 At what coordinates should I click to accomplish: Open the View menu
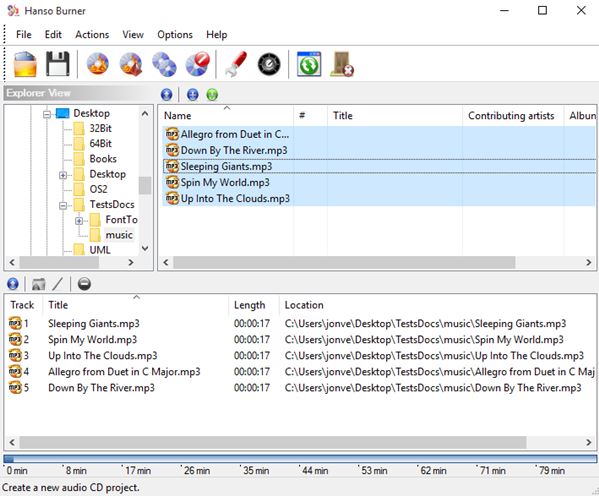[x=133, y=34]
